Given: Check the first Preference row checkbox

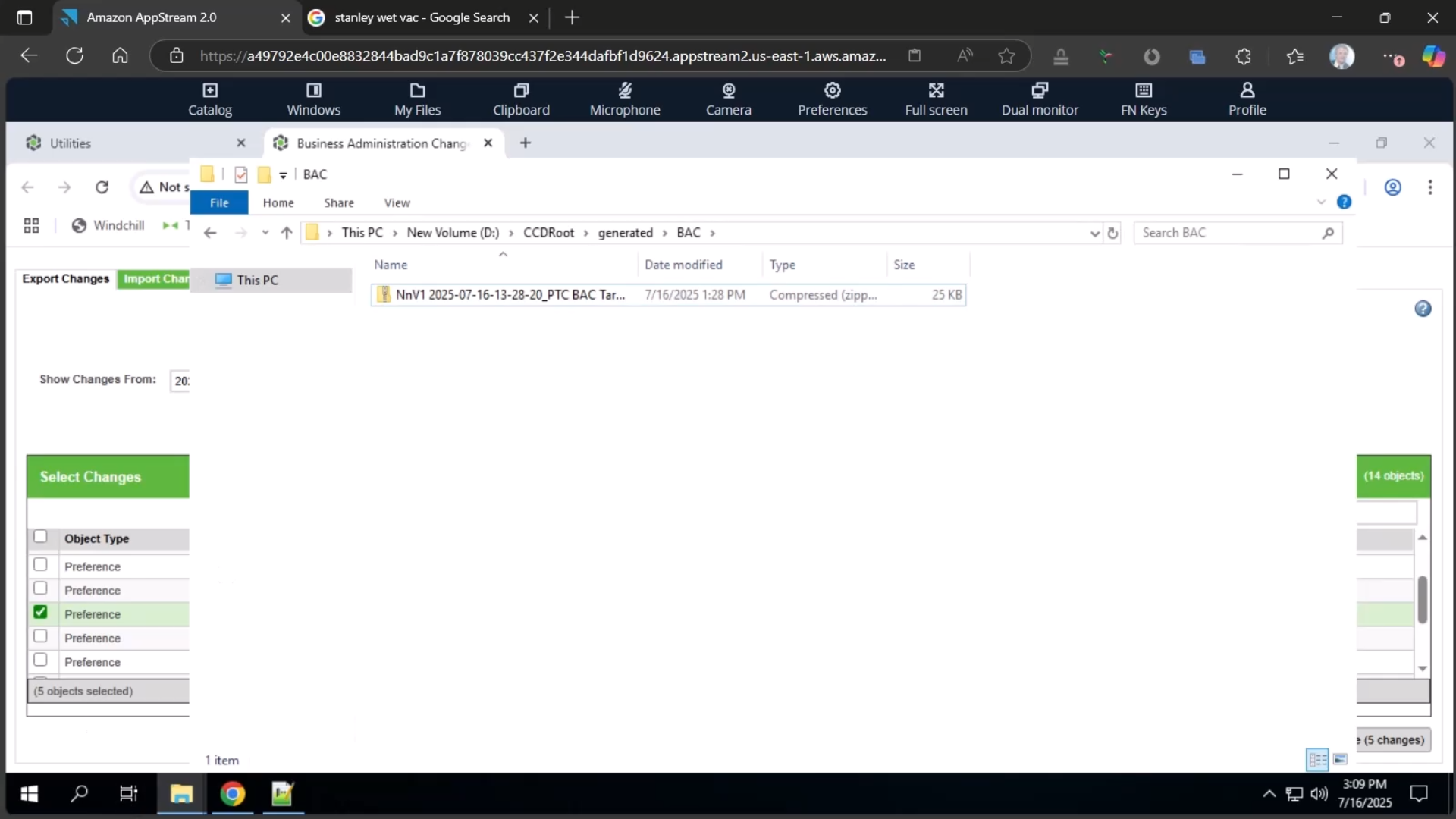Looking at the screenshot, I should [40, 565].
